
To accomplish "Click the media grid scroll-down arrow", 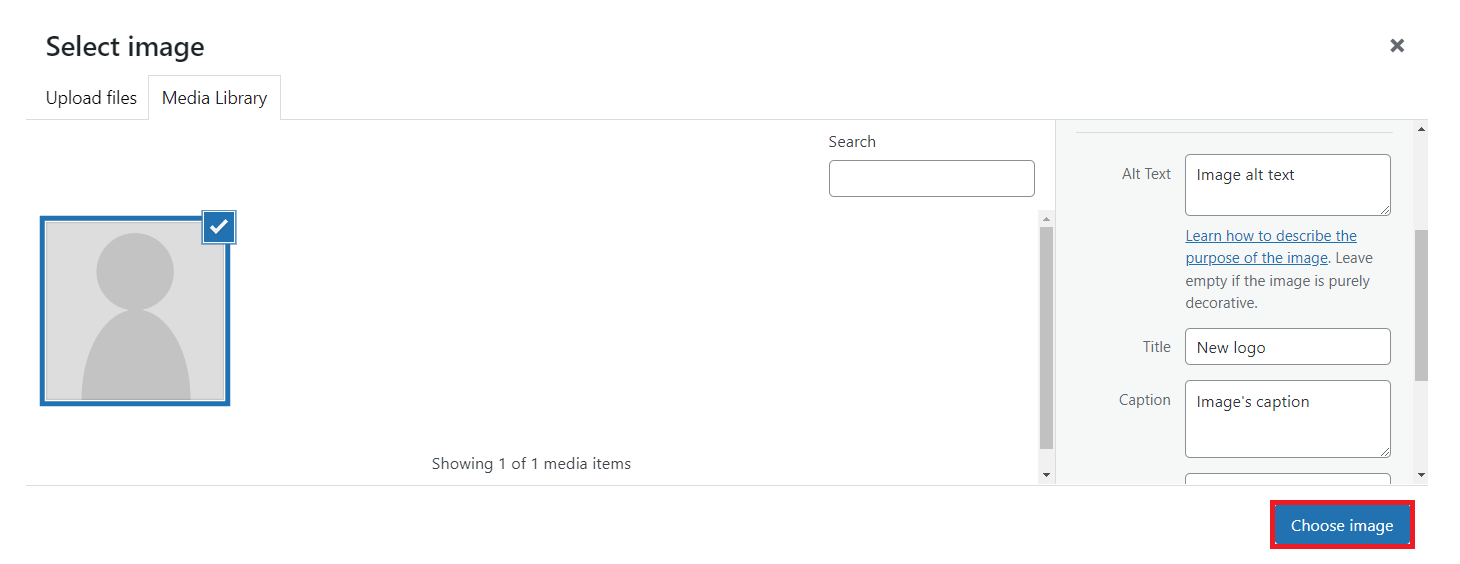I will [1047, 475].
